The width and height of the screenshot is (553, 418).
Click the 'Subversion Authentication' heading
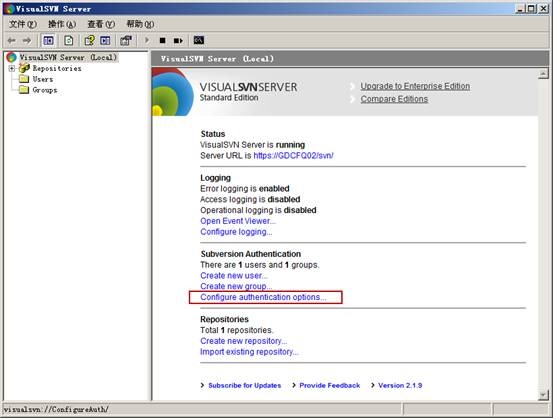click(251, 254)
